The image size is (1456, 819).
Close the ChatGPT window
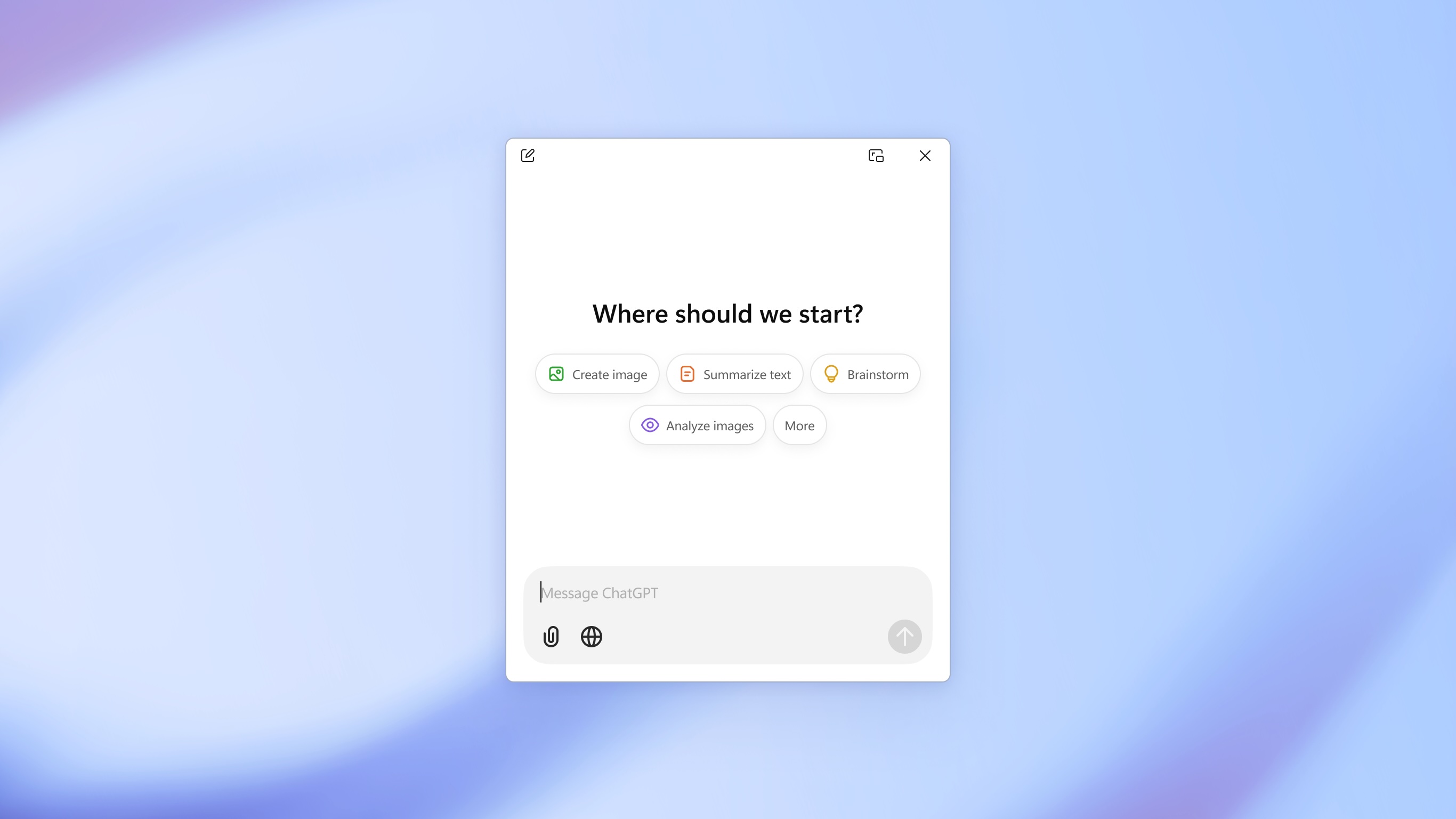[x=925, y=155]
